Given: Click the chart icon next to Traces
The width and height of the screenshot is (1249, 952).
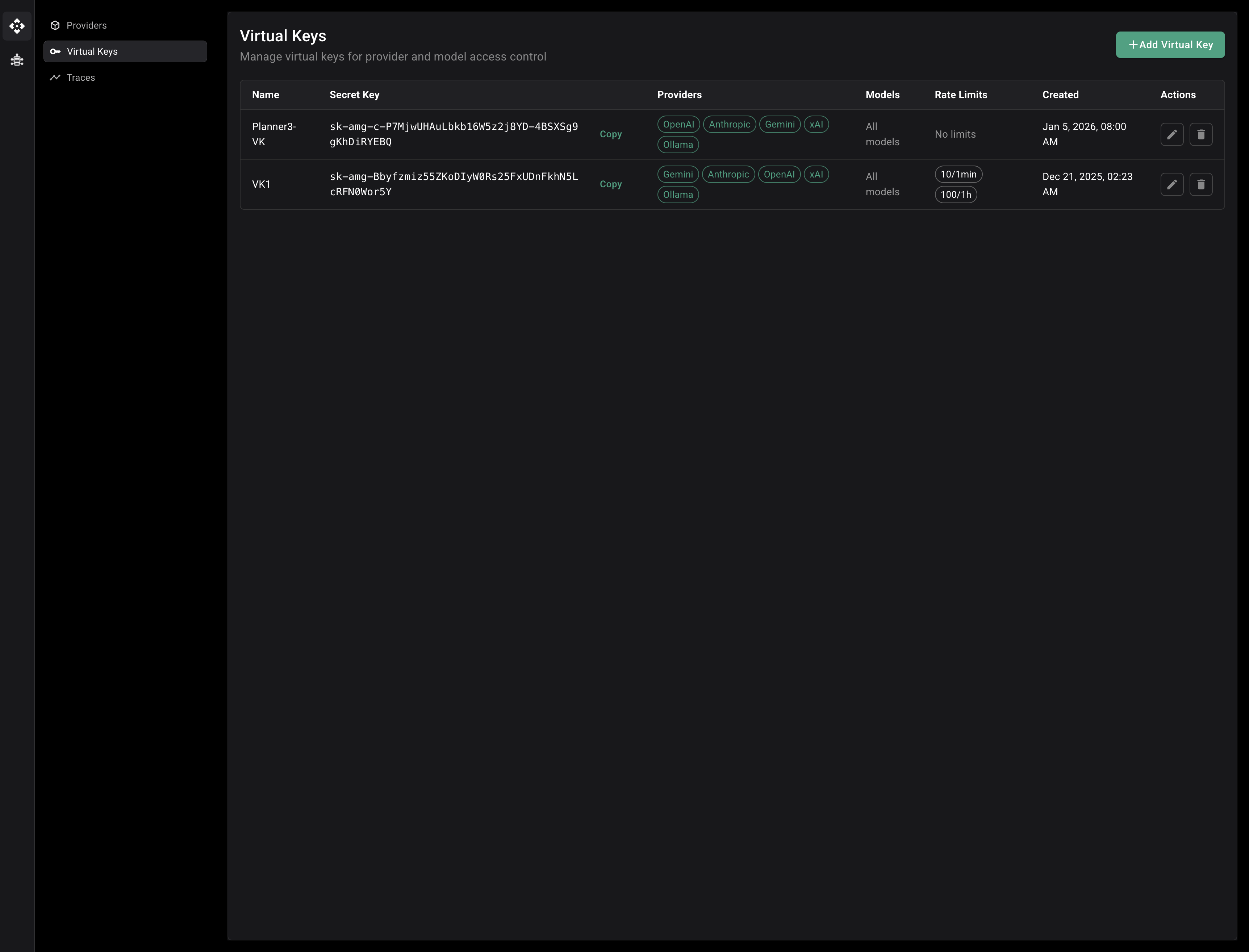Looking at the screenshot, I should [55, 78].
